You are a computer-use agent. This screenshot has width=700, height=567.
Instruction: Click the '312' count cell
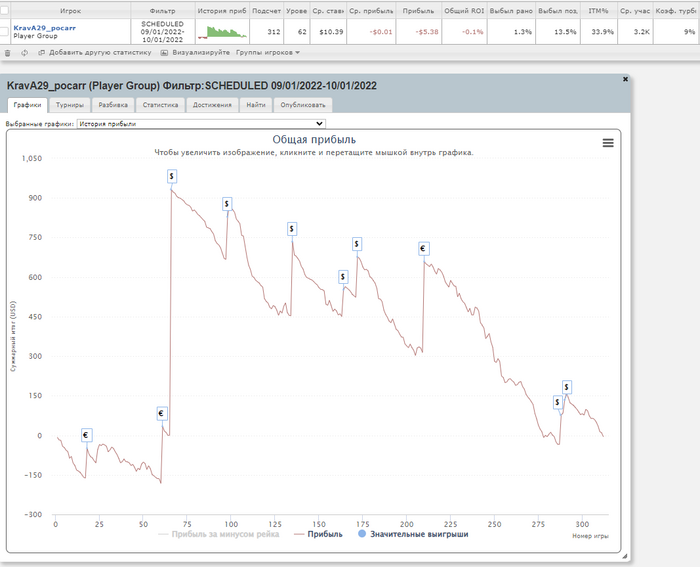point(266,32)
